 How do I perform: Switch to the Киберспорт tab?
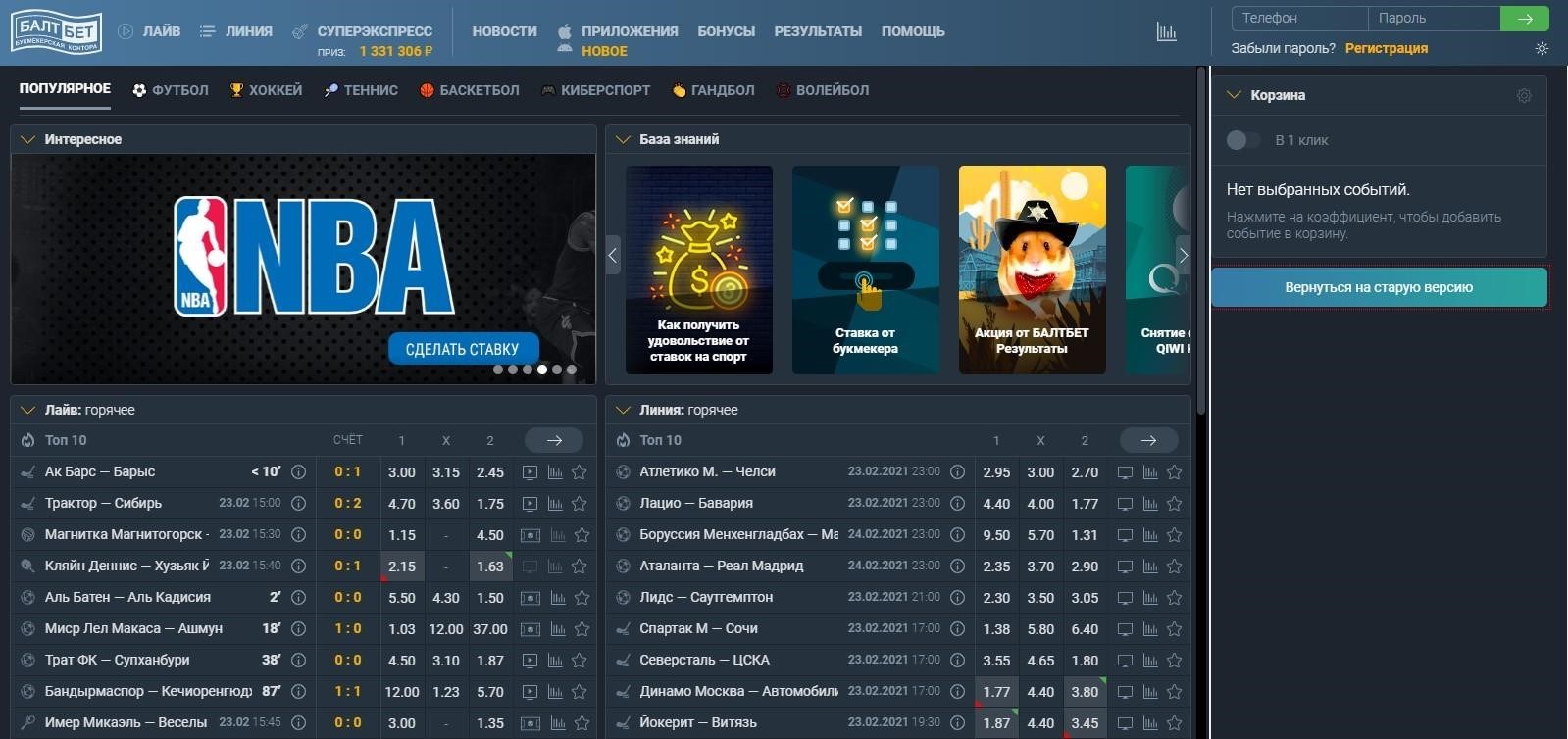click(595, 90)
